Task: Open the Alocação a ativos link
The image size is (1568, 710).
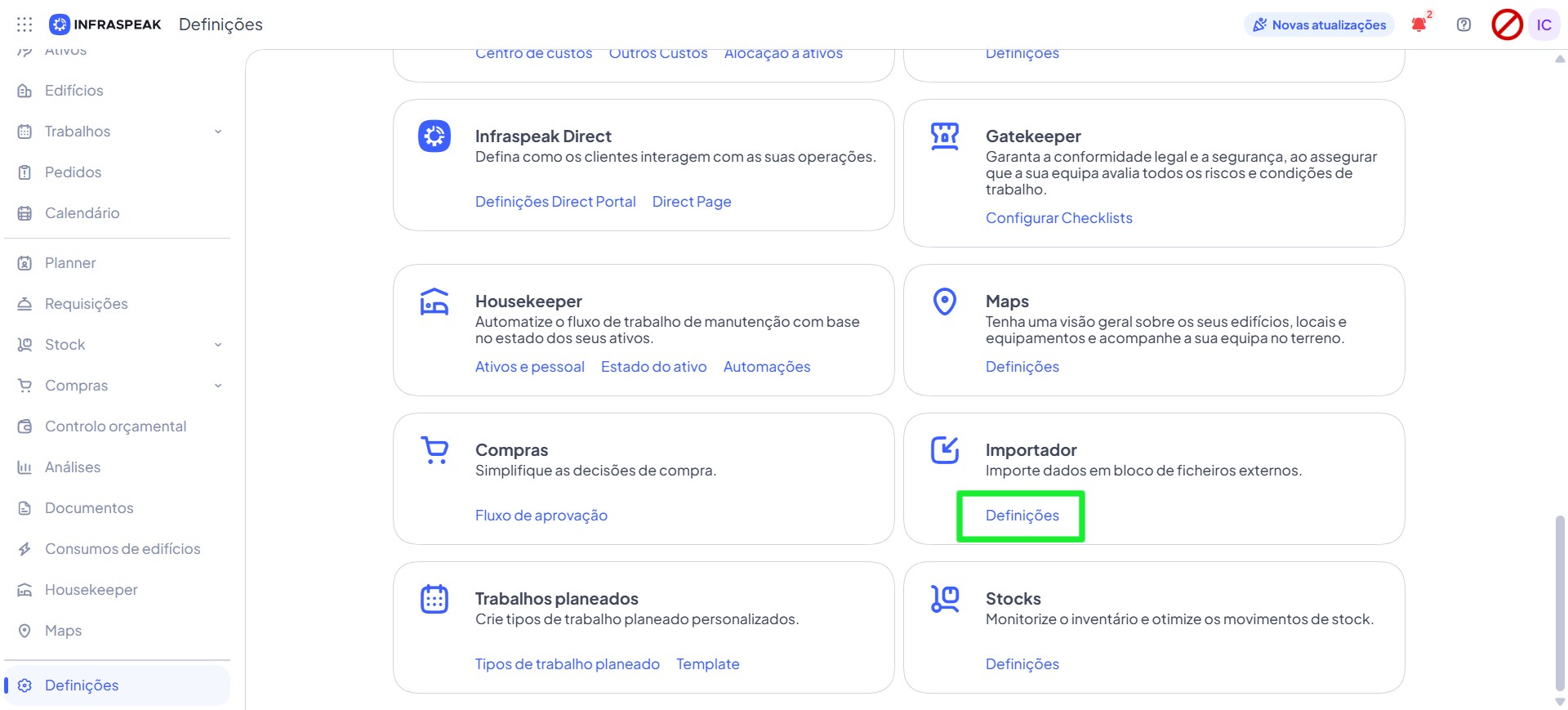Action: click(x=783, y=54)
